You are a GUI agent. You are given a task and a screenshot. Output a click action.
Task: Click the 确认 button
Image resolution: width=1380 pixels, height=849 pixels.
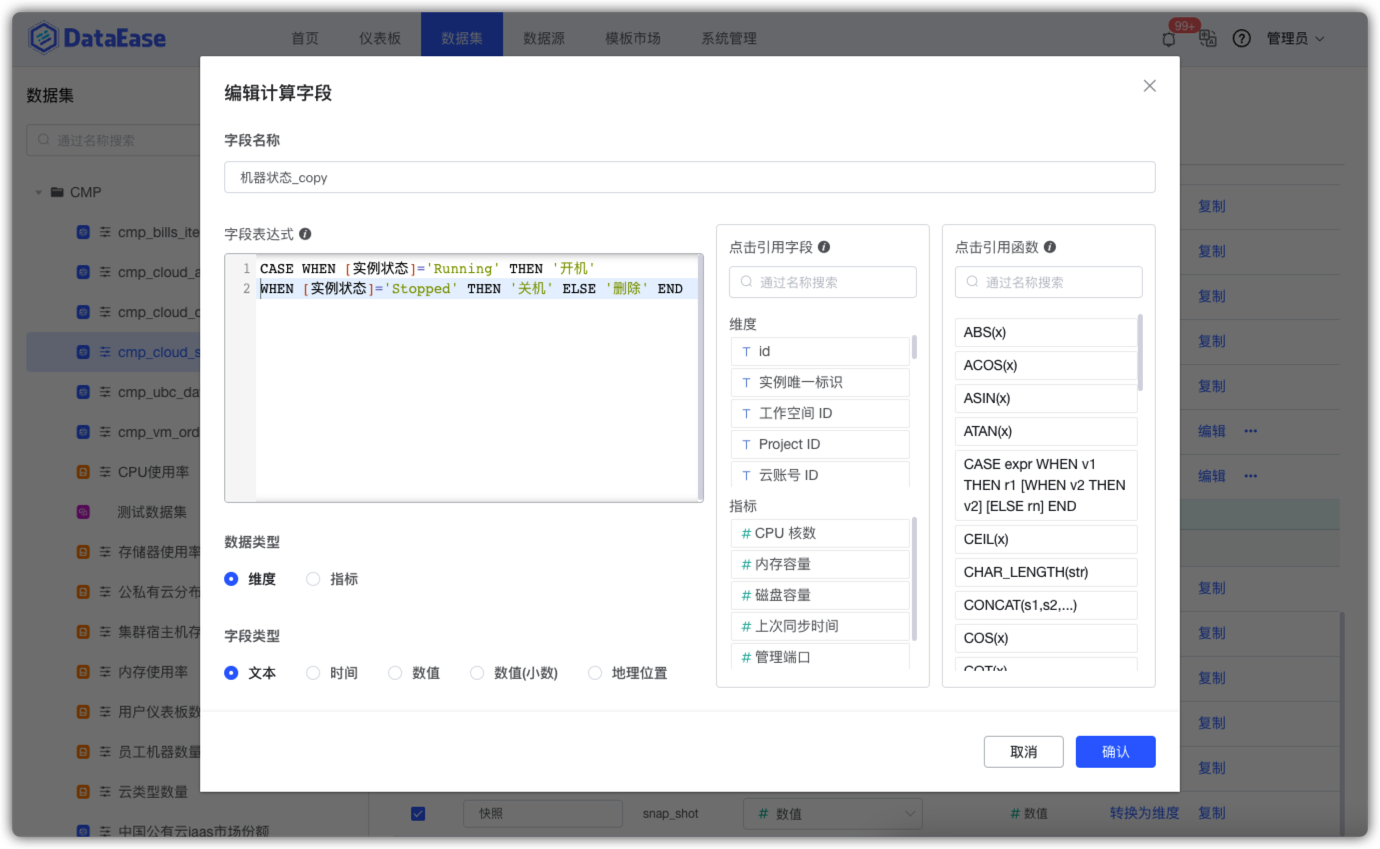[1116, 752]
